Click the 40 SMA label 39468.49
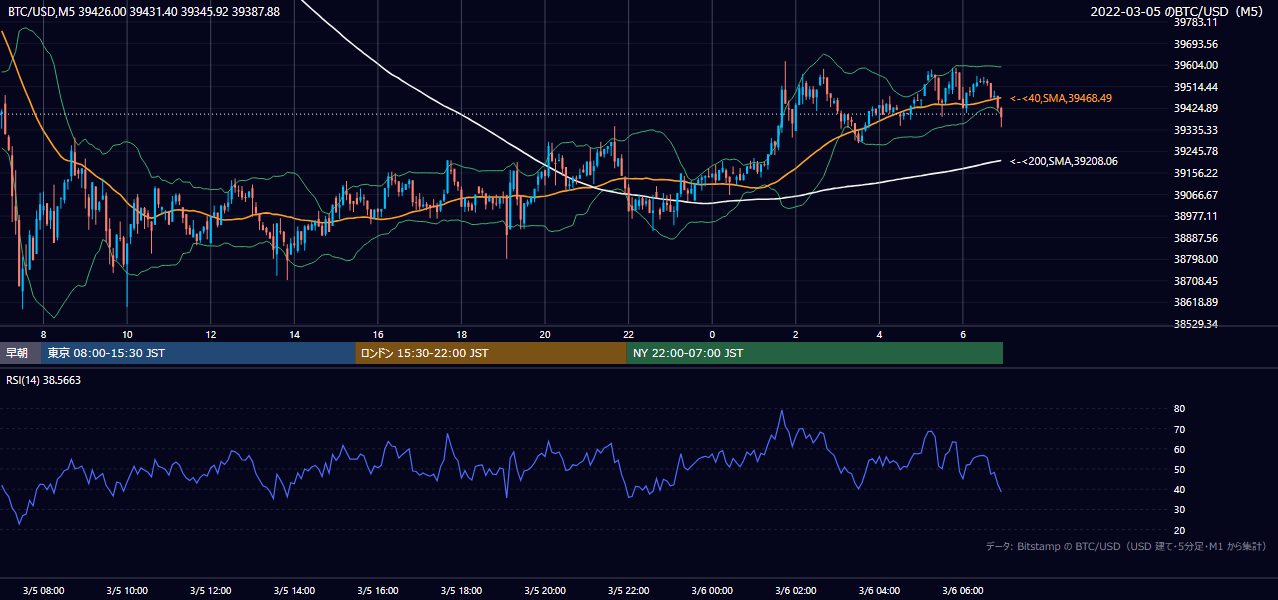 click(1061, 98)
